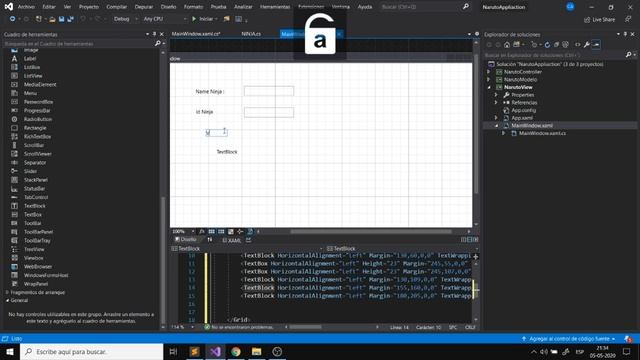Open the Herramientas menu
The width and height of the screenshot is (640, 360).
coord(275,7)
